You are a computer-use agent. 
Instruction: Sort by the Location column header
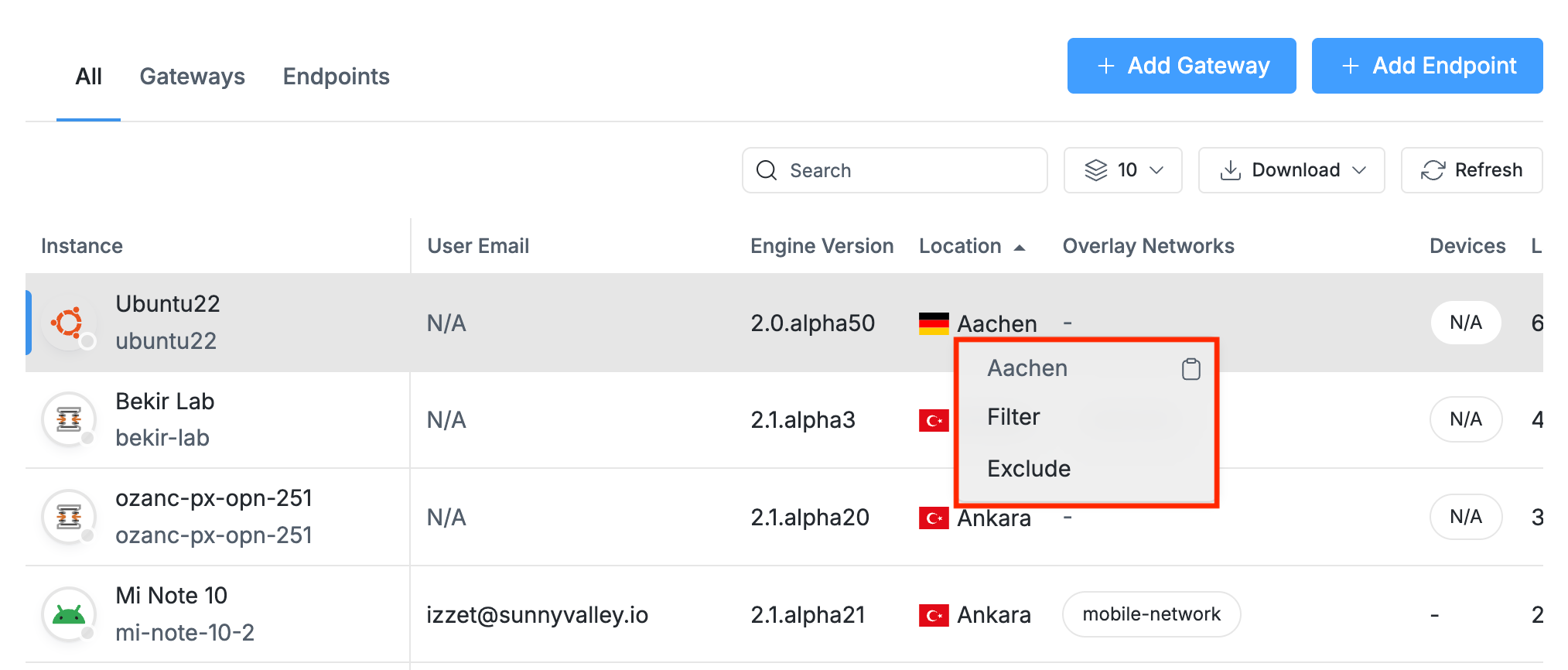tap(960, 246)
